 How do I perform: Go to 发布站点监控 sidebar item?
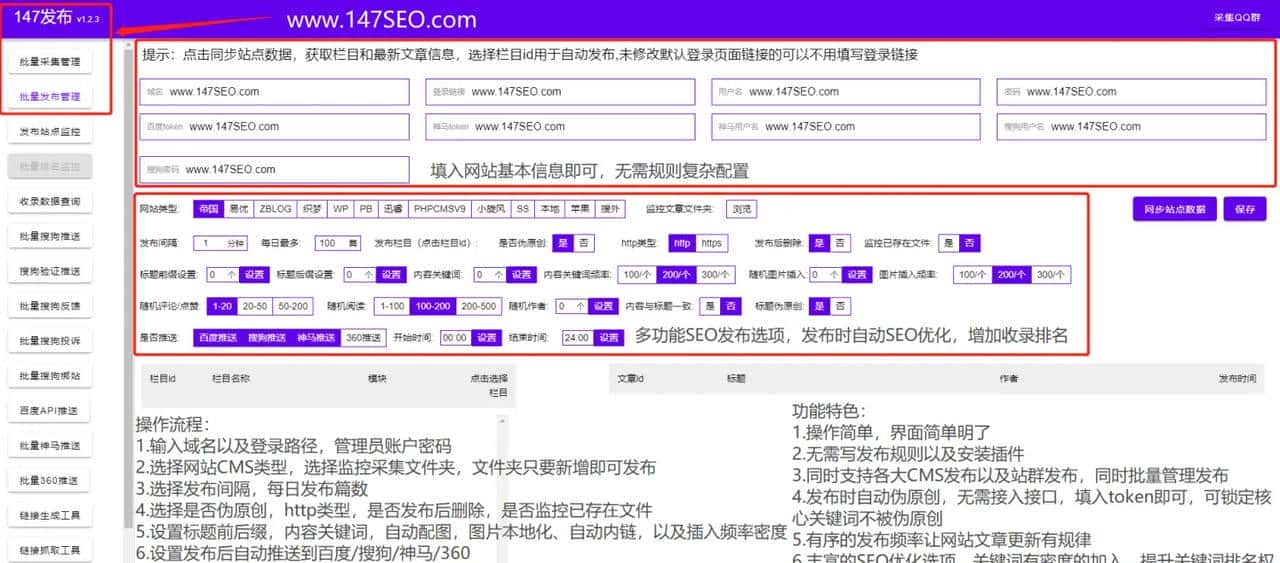[x=50, y=132]
